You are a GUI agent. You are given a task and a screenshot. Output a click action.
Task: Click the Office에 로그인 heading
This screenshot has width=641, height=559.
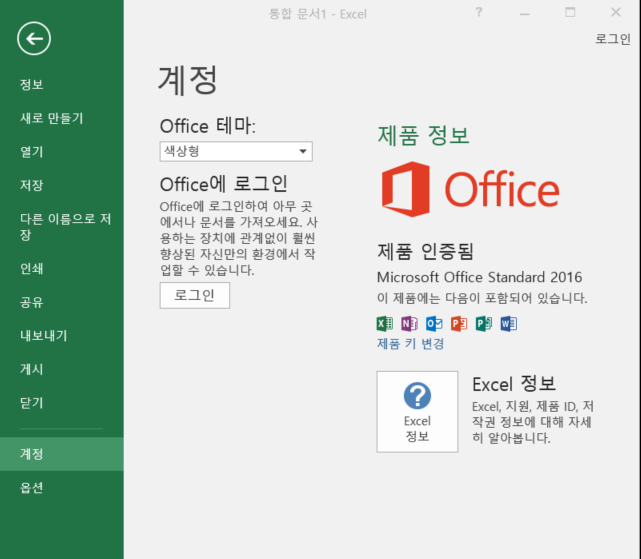[x=224, y=184]
